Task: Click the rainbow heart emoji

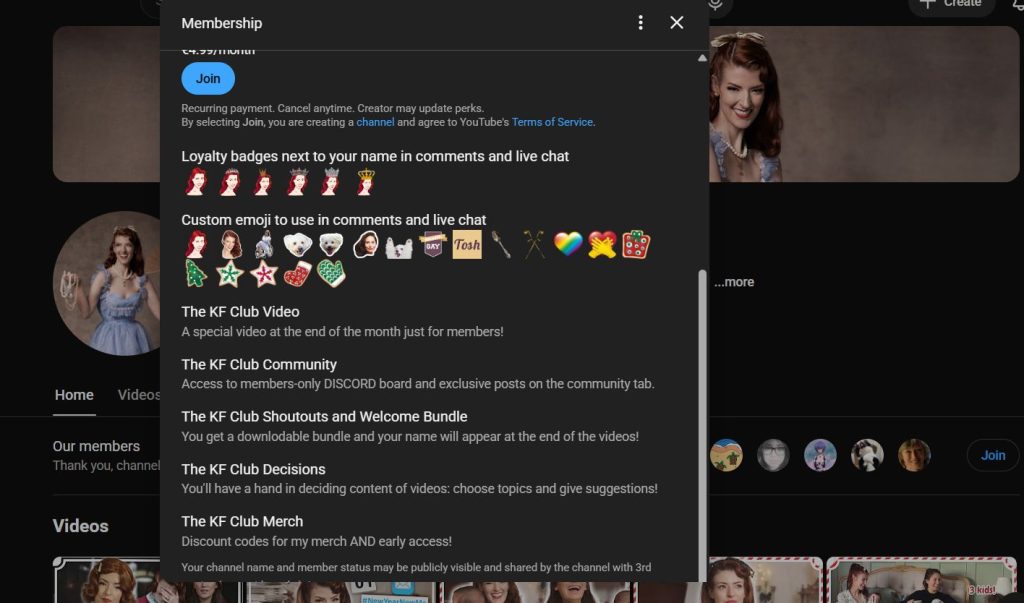Action: tap(568, 244)
